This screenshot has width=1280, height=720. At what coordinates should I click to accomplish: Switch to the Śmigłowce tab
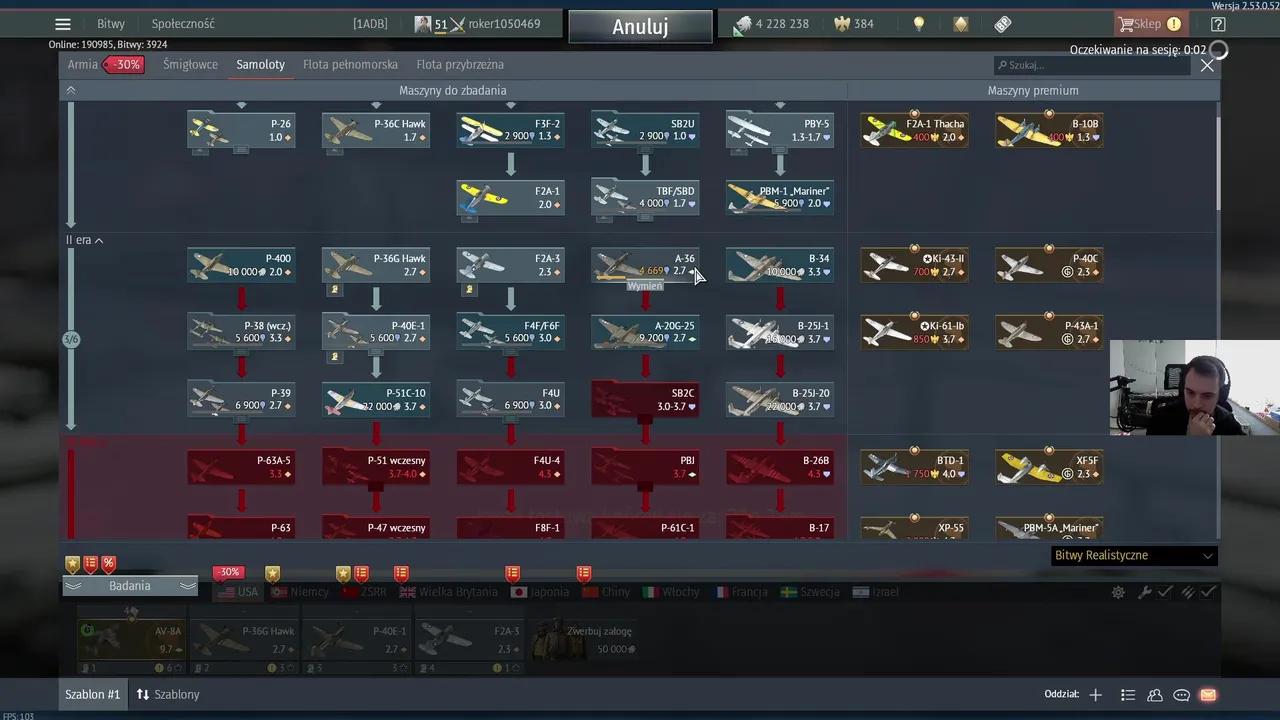190,65
